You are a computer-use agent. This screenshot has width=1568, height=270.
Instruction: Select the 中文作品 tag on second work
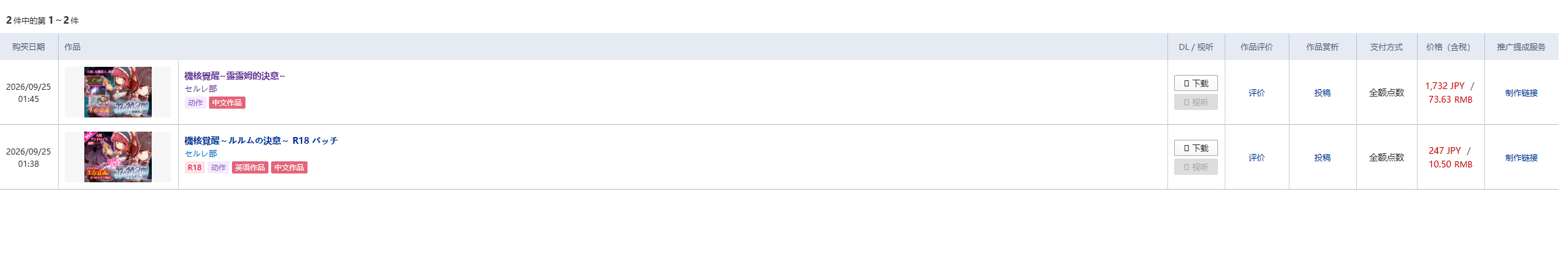coord(289,167)
